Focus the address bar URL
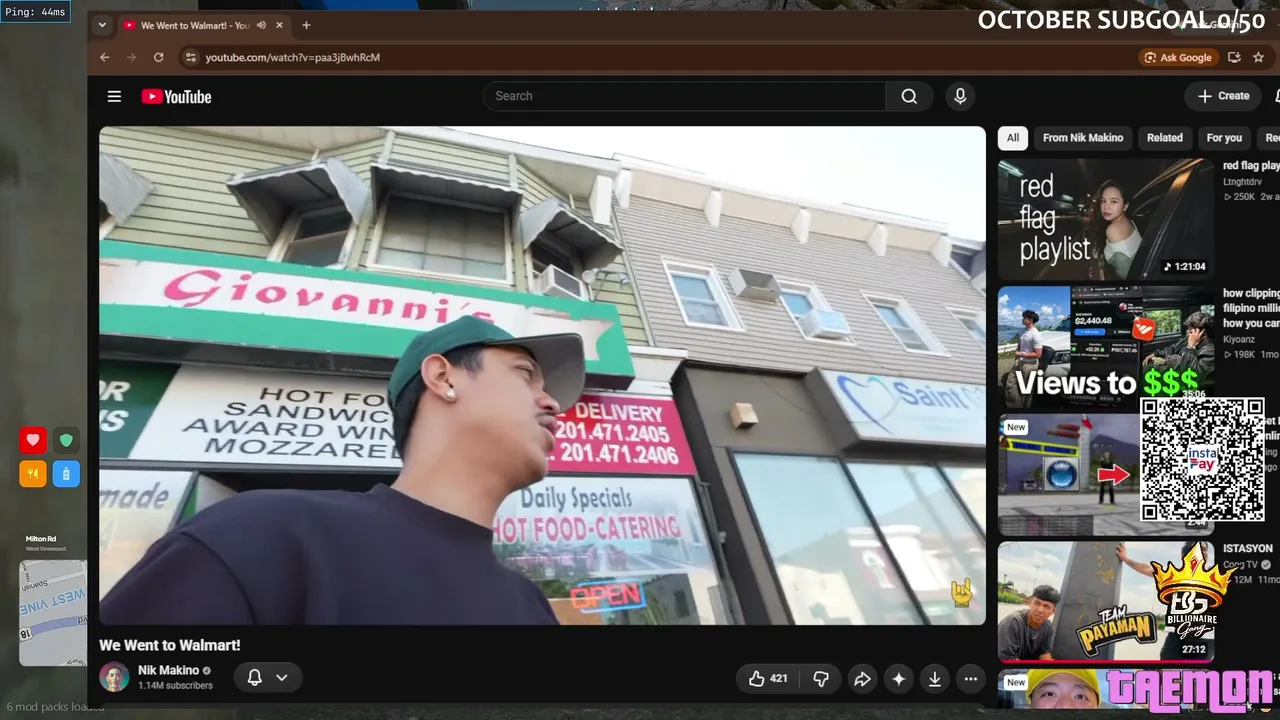The image size is (1280, 720). pos(292,57)
